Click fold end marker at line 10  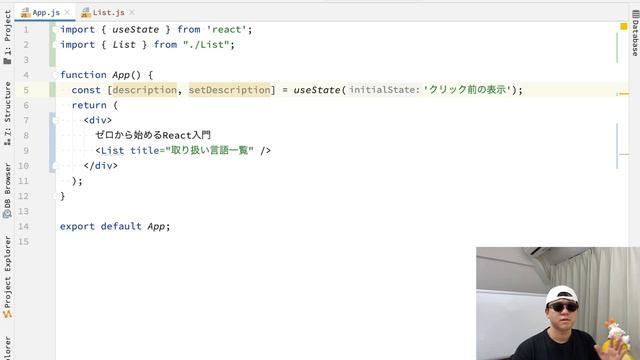click(55, 166)
